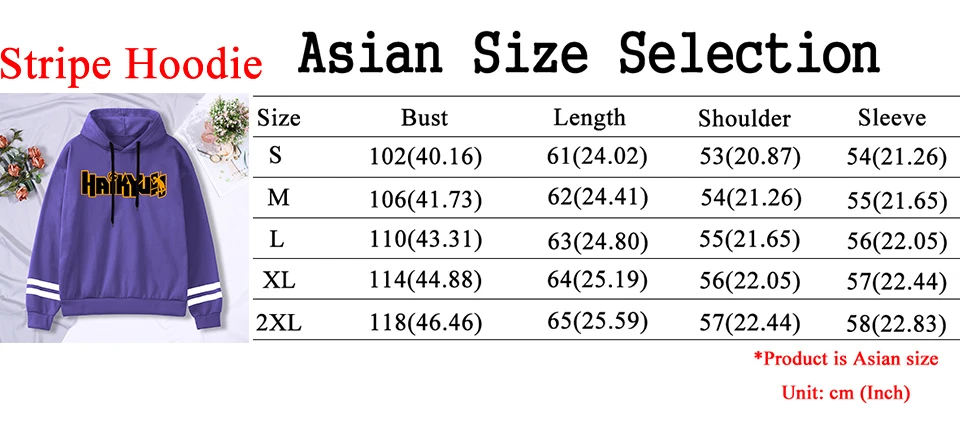Screen dimensions: 960x427
Task: Click the Length column header
Action: tap(590, 117)
